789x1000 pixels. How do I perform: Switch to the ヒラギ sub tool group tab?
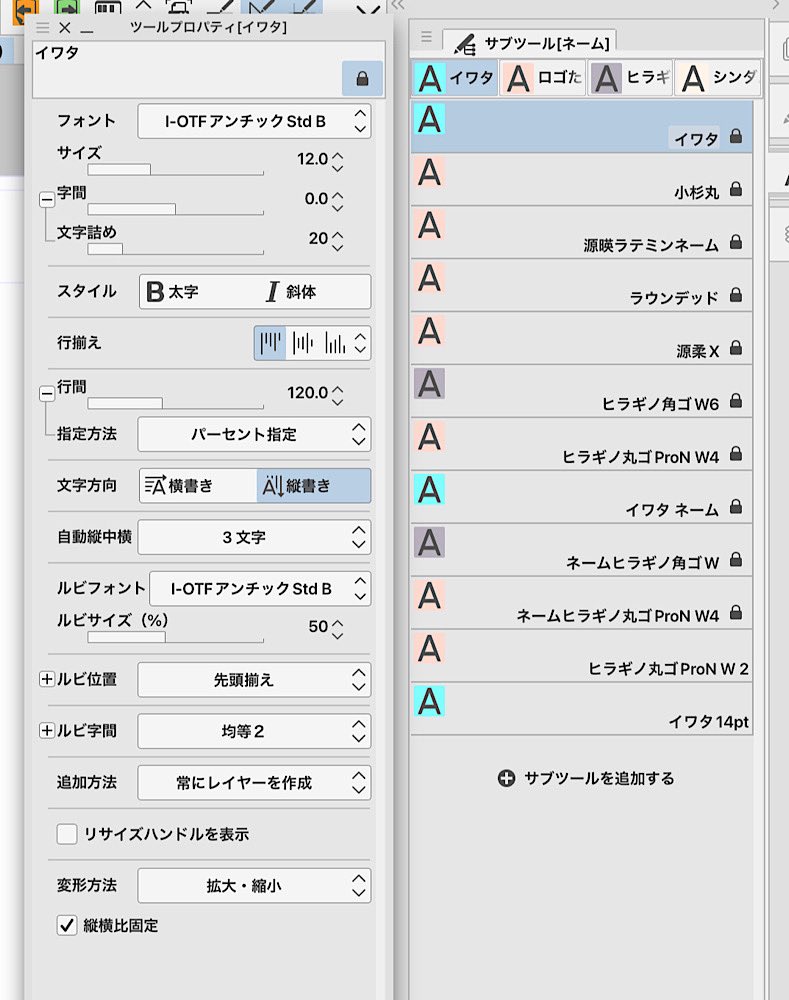coord(631,78)
